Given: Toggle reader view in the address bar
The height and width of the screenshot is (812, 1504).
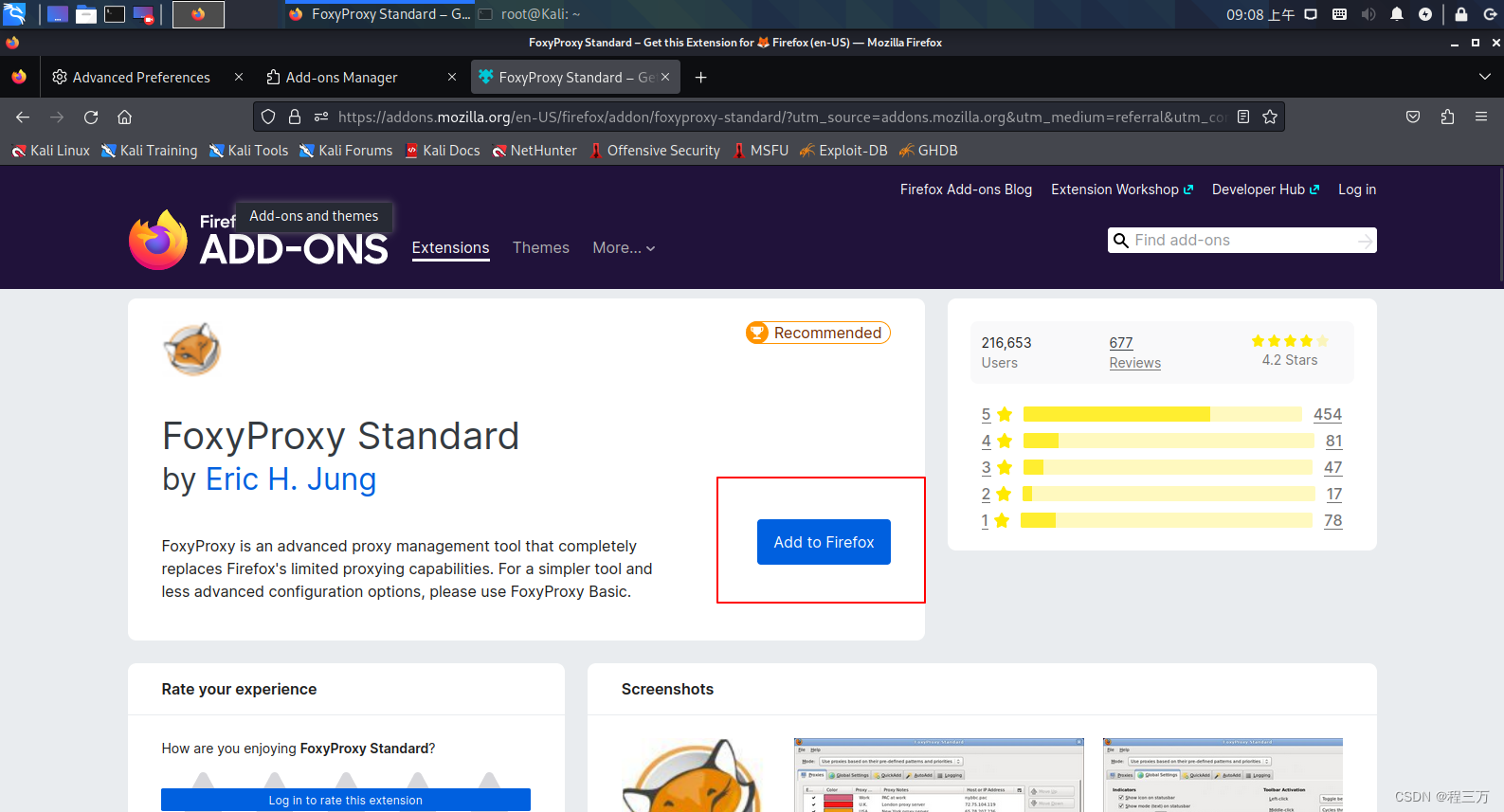Looking at the screenshot, I should (1243, 117).
